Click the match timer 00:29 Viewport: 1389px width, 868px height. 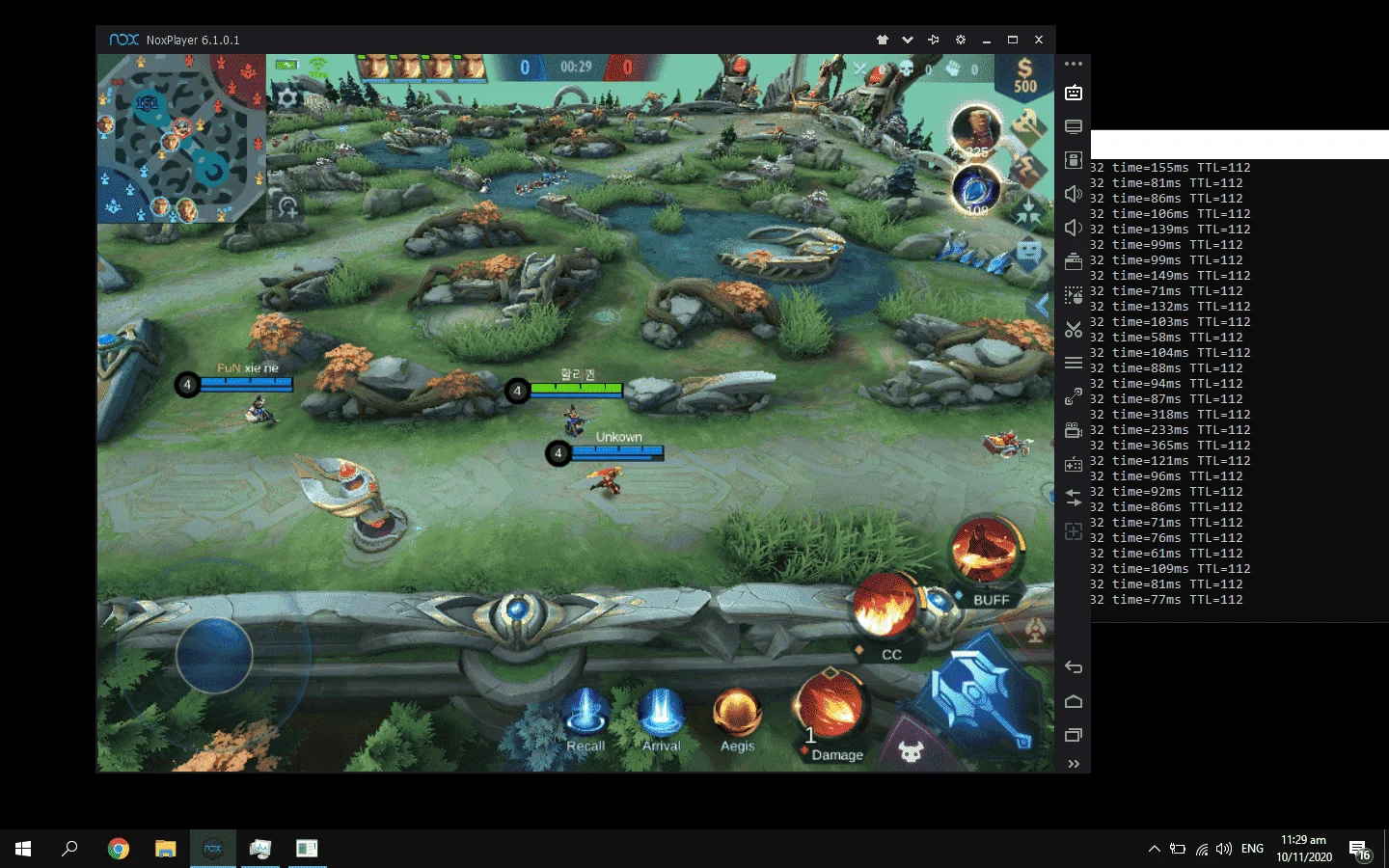[x=576, y=67]
